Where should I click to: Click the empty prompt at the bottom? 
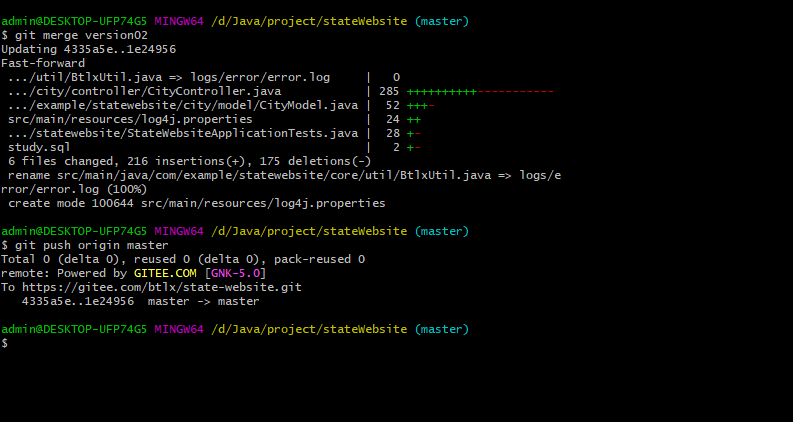pyautogui.click(x=5, y=343)
